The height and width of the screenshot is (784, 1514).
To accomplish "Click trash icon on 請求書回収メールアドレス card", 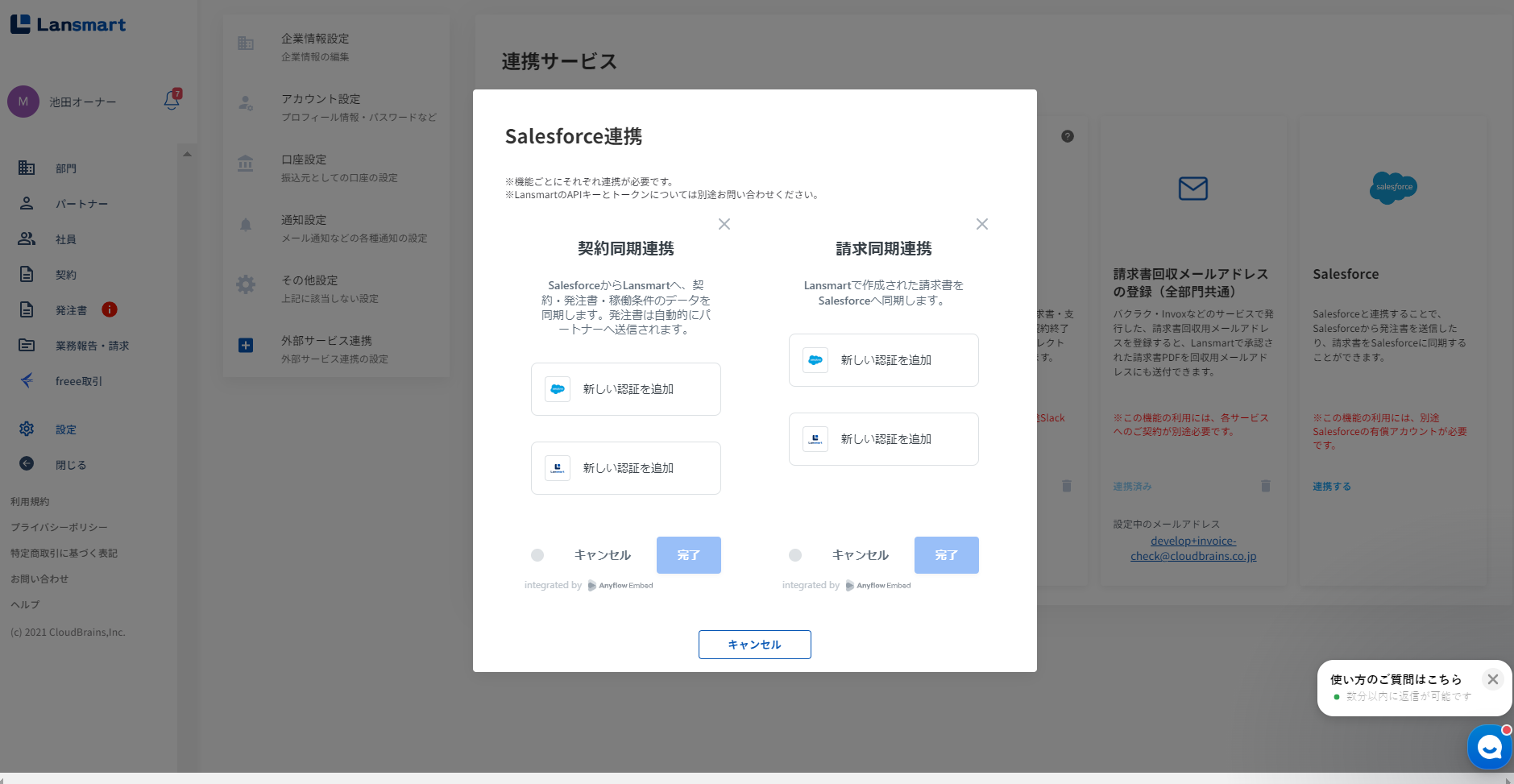I will click(1266, 486).
